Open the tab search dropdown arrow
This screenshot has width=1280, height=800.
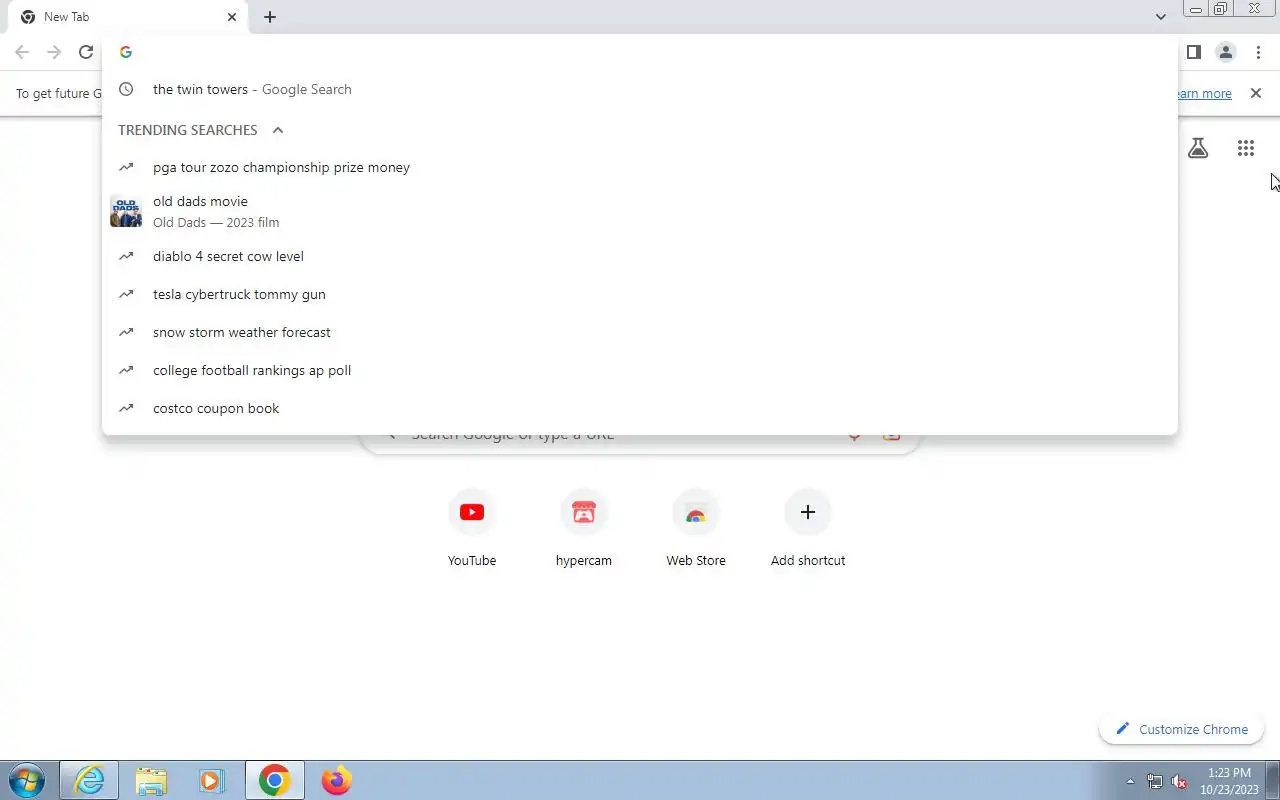click(1160, 17)
